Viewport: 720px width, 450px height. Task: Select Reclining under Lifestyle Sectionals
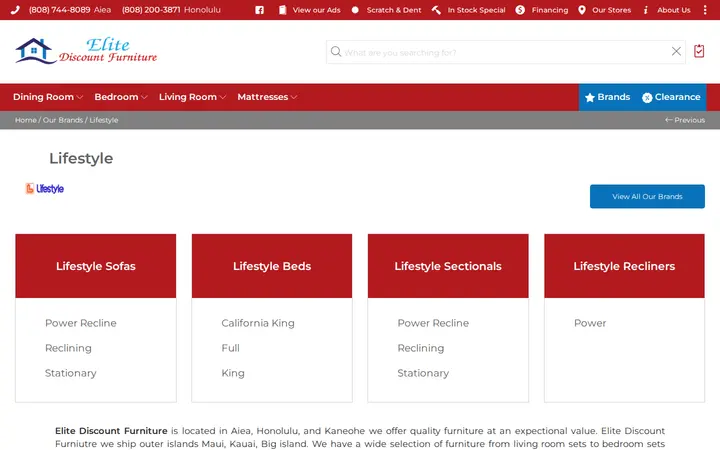pos(421,348)
